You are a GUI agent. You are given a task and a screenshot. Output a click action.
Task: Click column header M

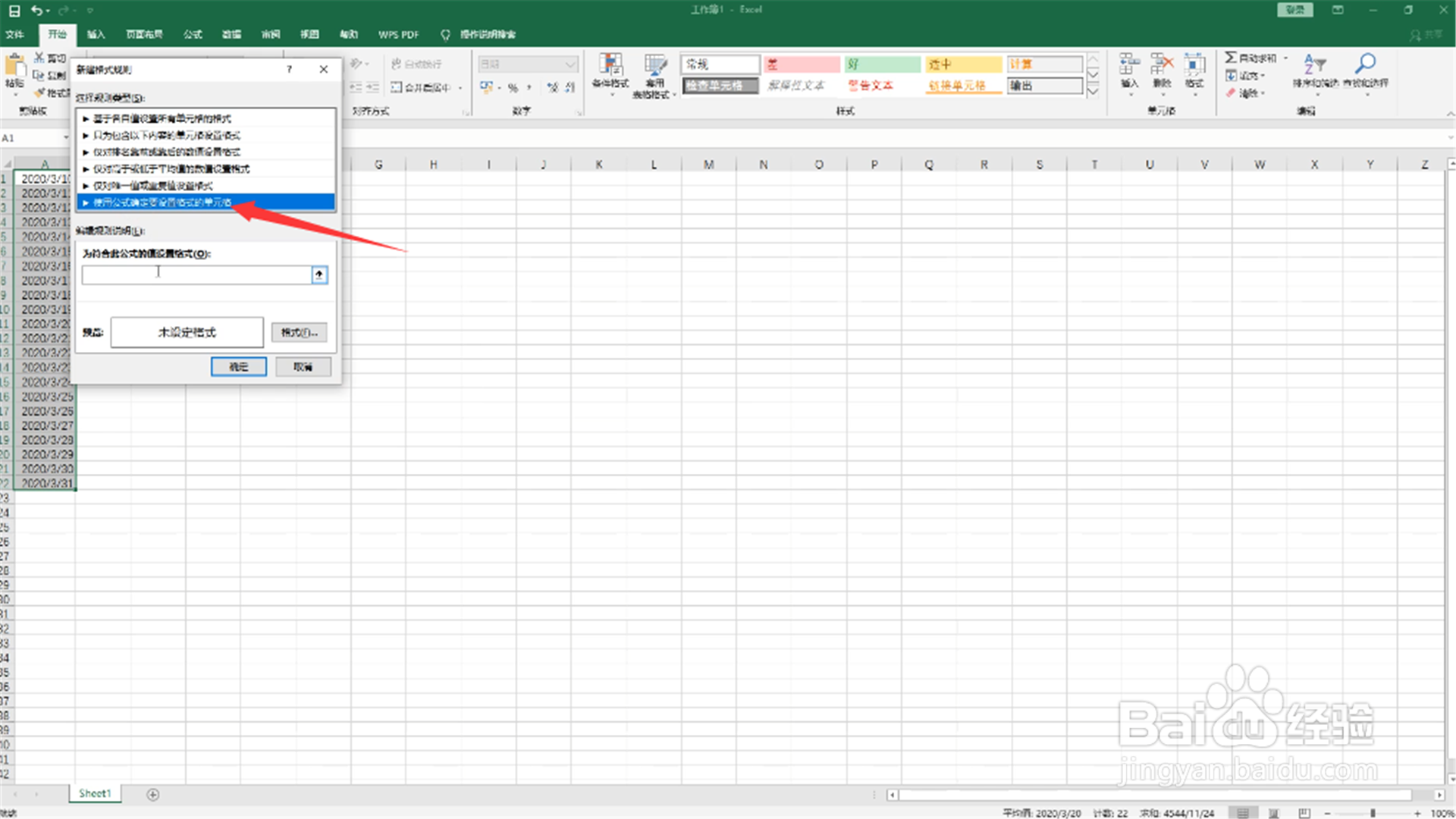click(708, 164)
